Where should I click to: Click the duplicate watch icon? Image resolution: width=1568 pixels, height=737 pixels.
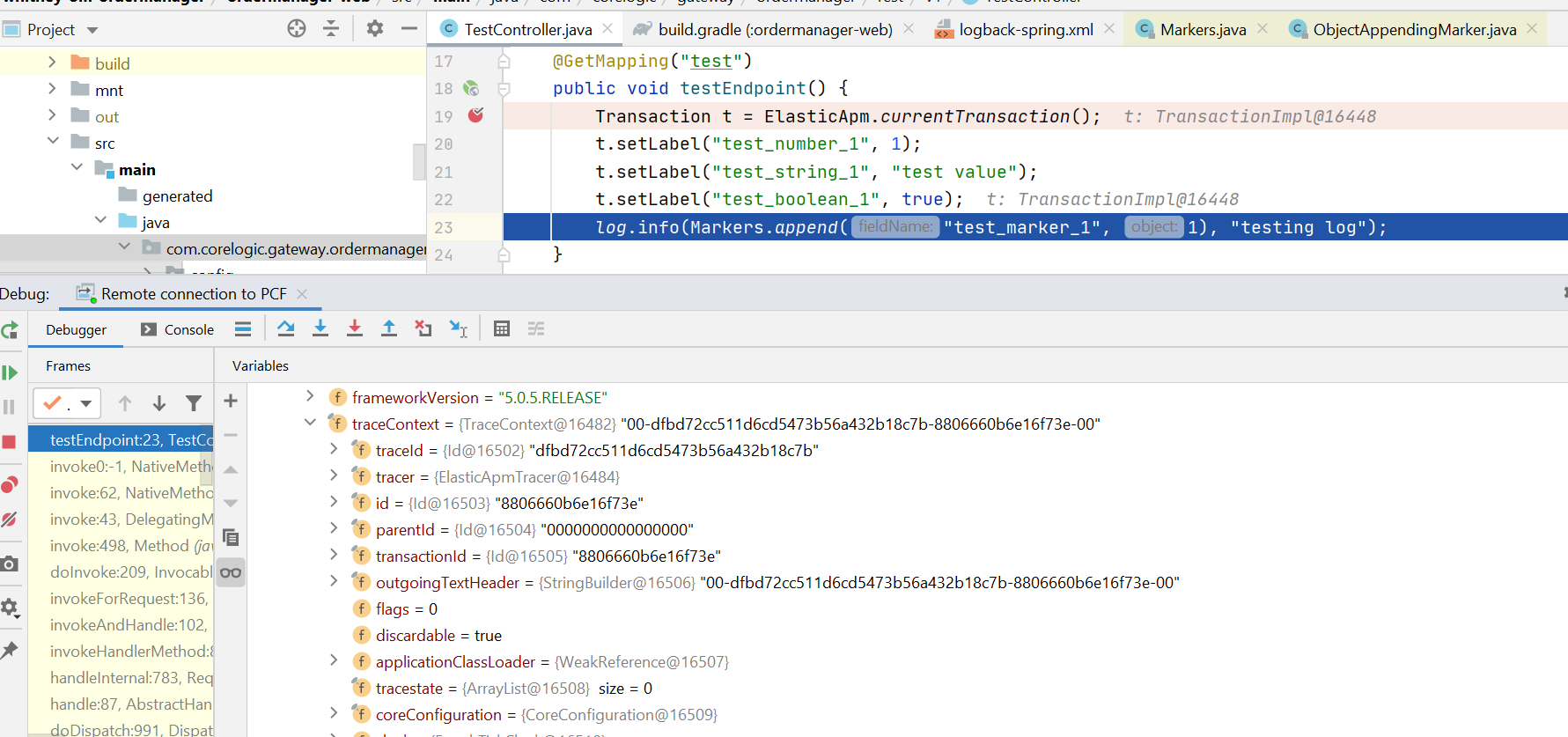231,537
